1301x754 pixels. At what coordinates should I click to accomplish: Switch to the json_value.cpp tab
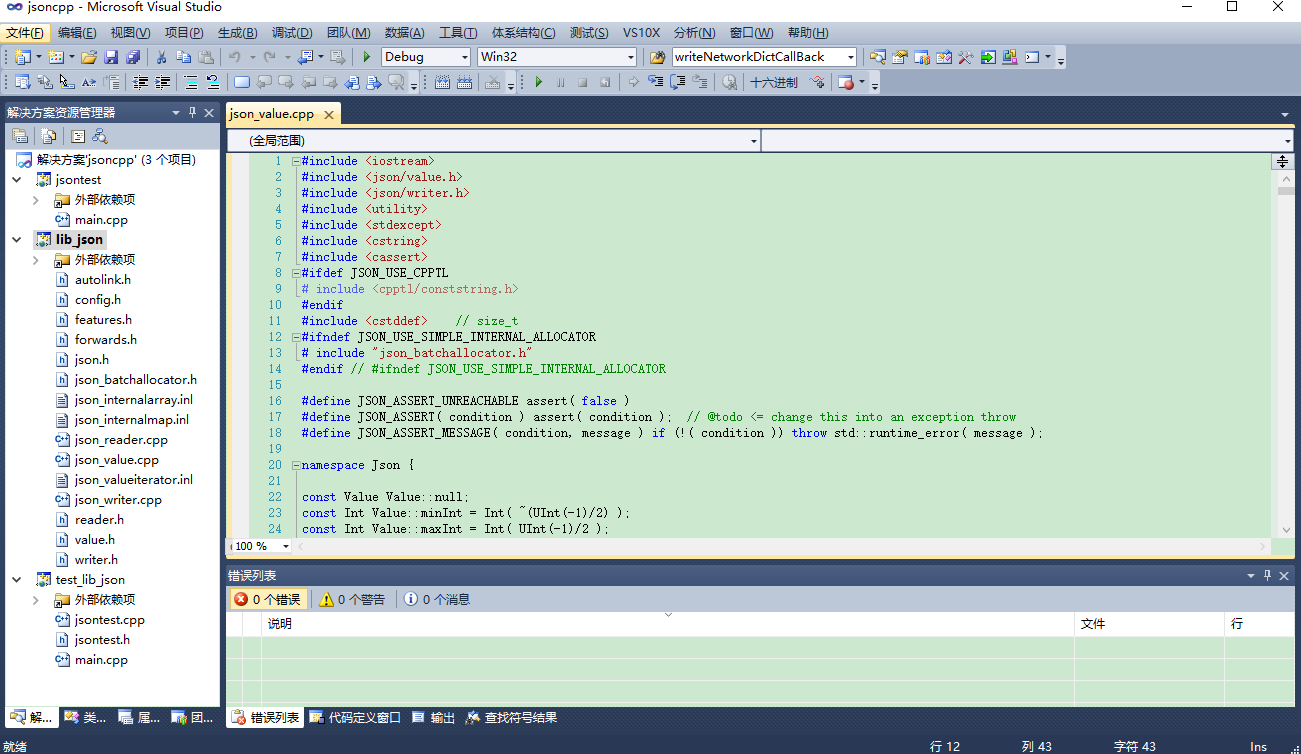pyautogui.click(x=272, y=114)
